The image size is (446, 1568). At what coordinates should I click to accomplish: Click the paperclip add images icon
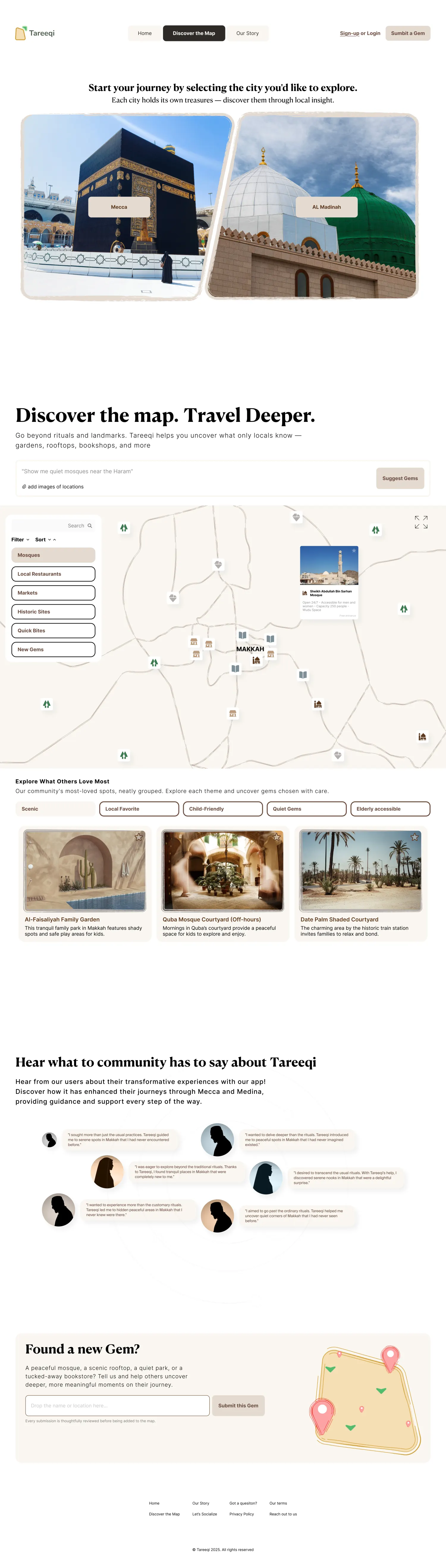click(x=24, y=486)
